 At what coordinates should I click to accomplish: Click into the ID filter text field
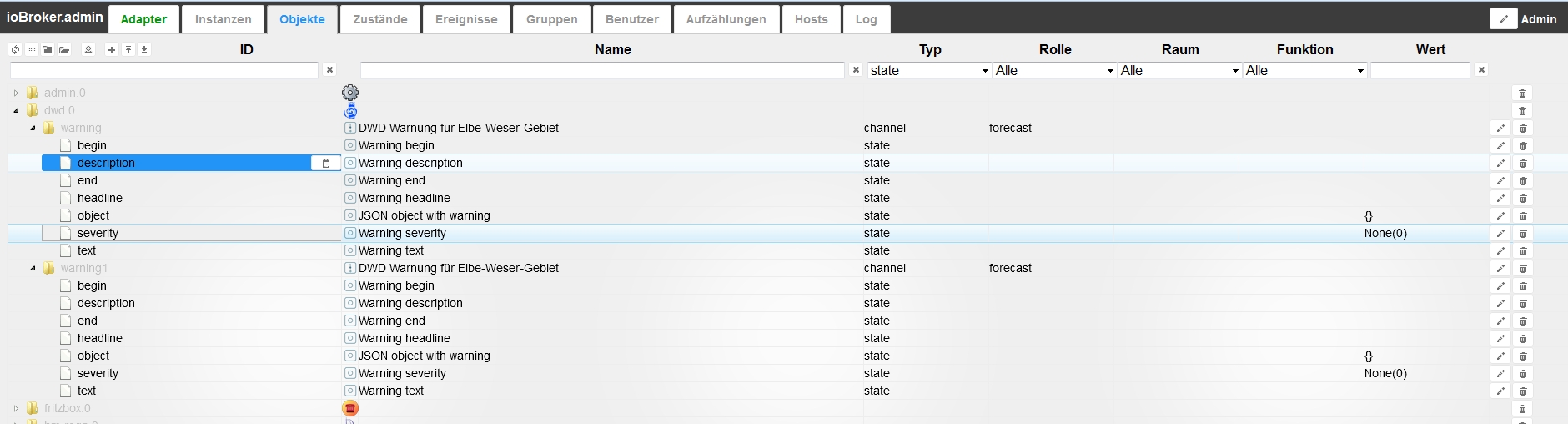tap(164, 71)
